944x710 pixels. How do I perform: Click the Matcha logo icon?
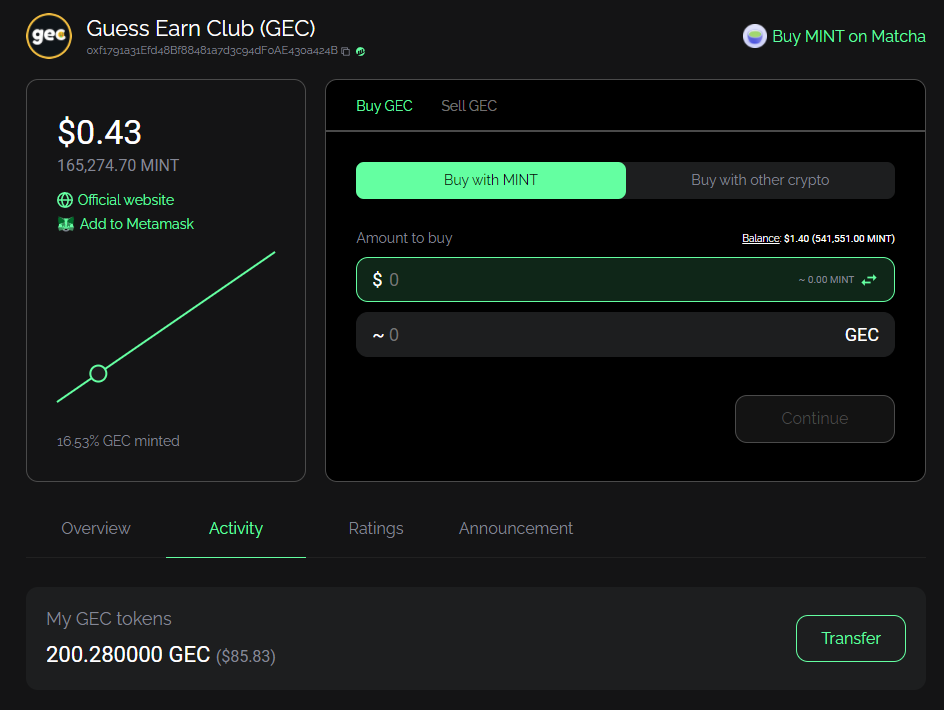click(754, 36)
